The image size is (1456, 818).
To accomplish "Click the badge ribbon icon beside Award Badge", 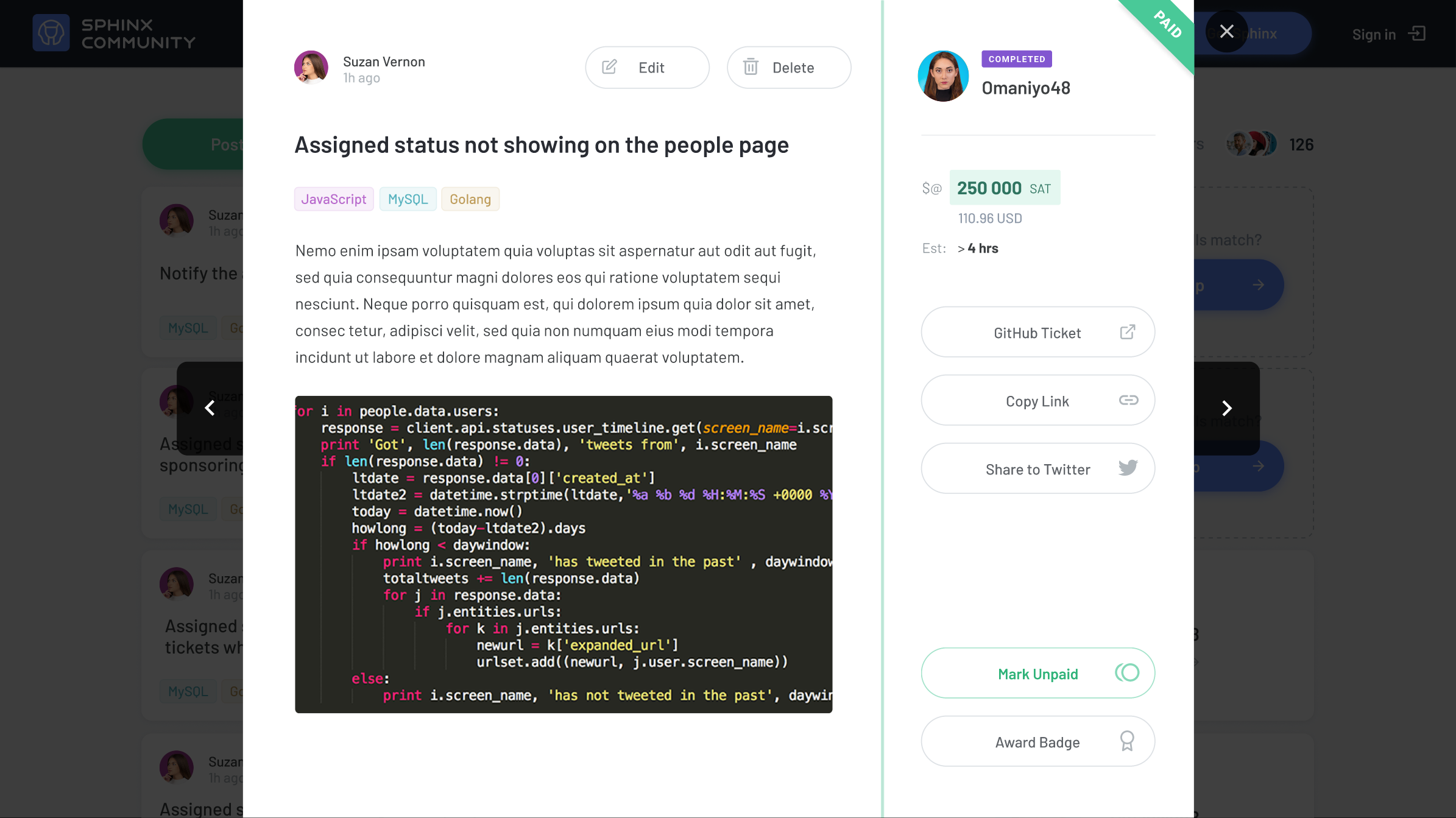I will pos(1128,741).
